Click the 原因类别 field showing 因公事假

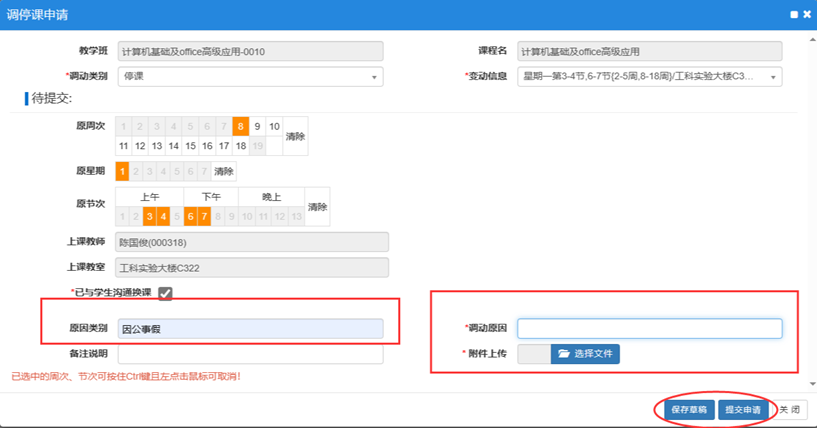point(250,328)
